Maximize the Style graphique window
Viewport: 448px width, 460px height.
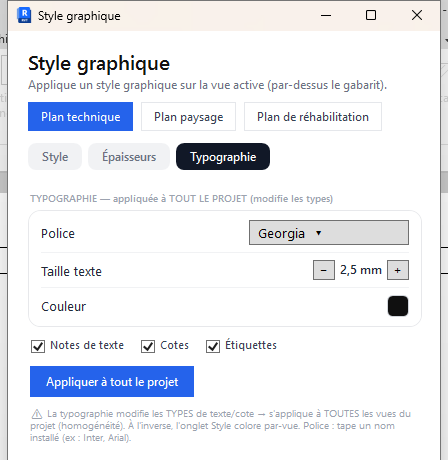(x=371, y=15)
